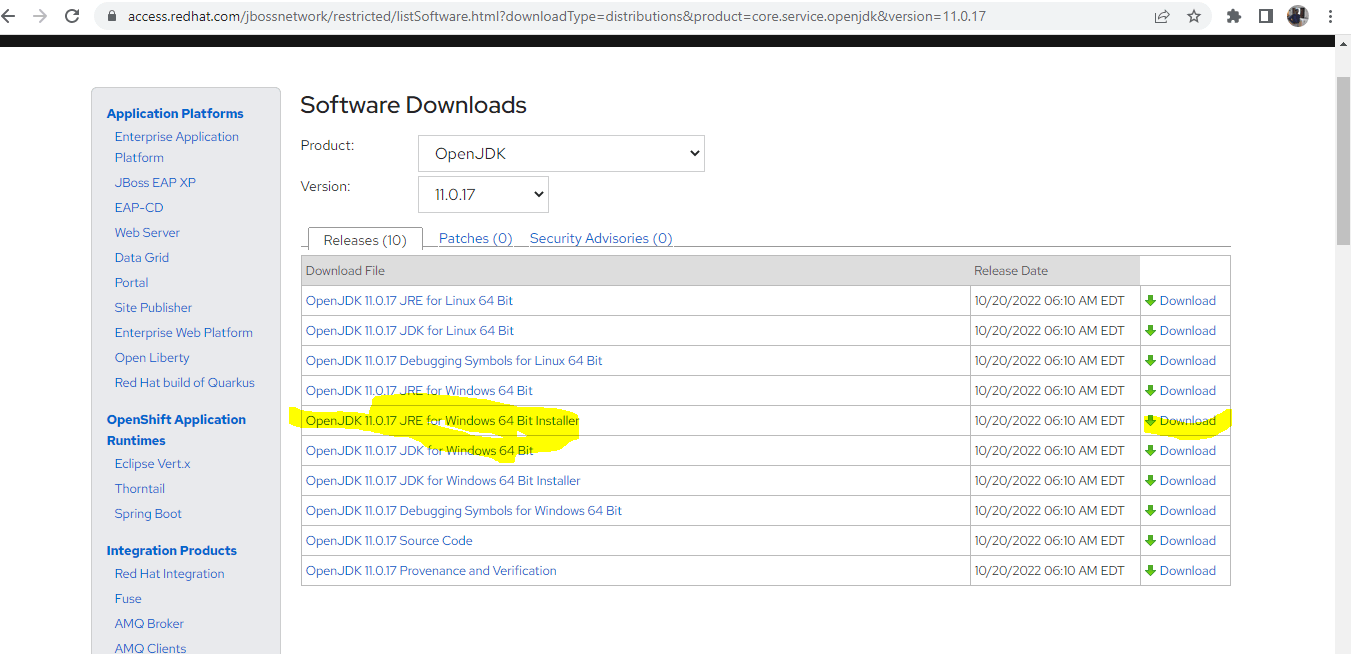Open the Product dropdown showing OpenJDK
1351x654 pixels.
[x=560, y=152]
